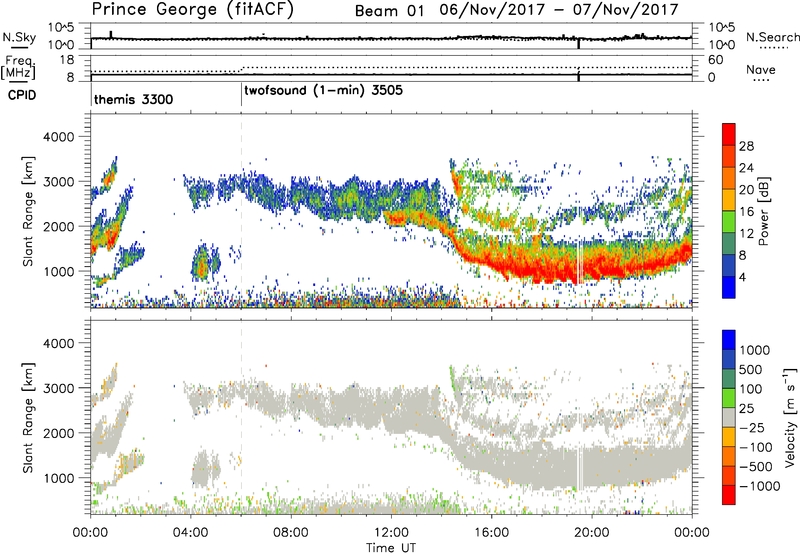Click the "Nave" legend label

(761, 69)
